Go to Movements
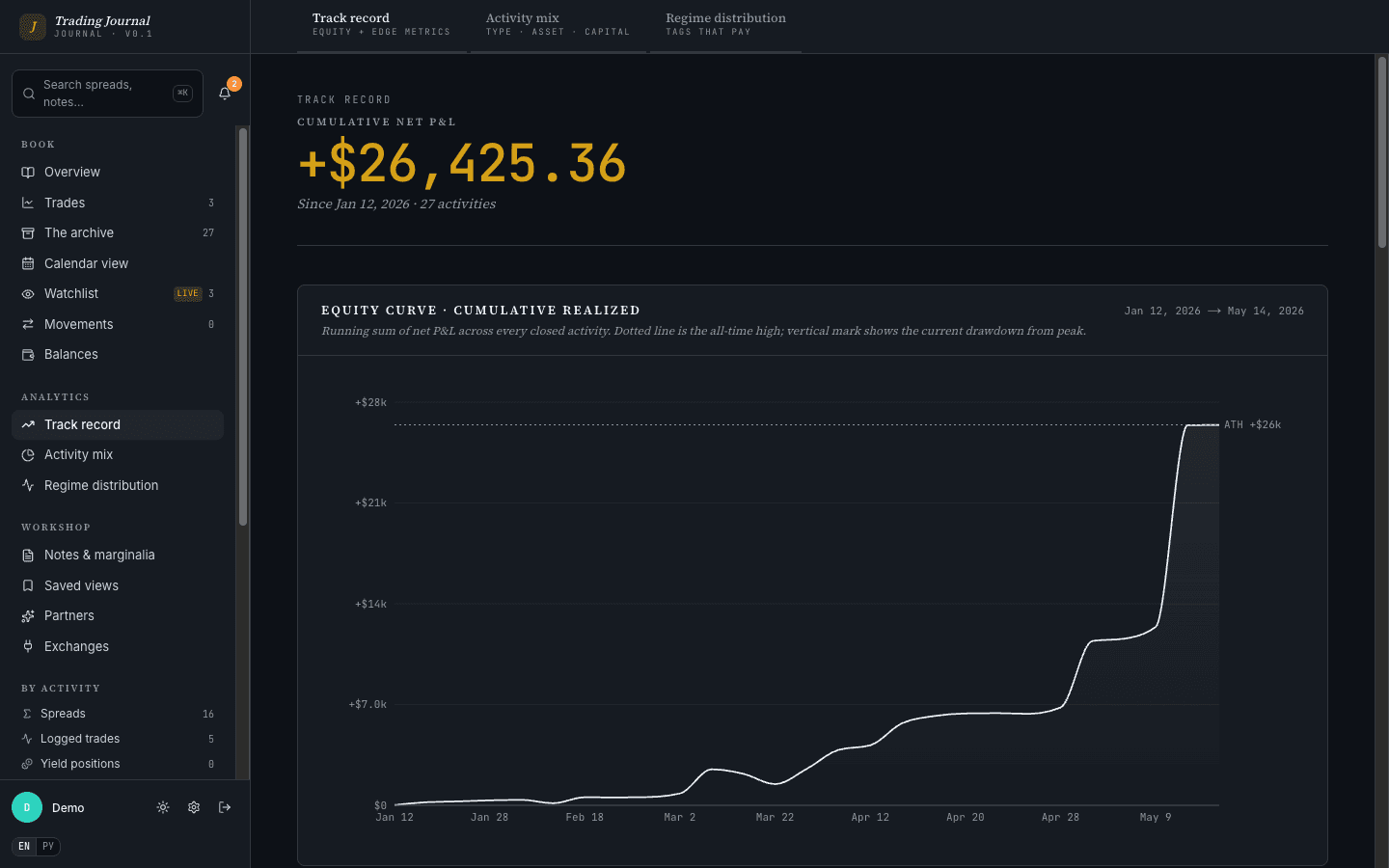The width and height of the screenshot is (1389, 868). point(118,324)
